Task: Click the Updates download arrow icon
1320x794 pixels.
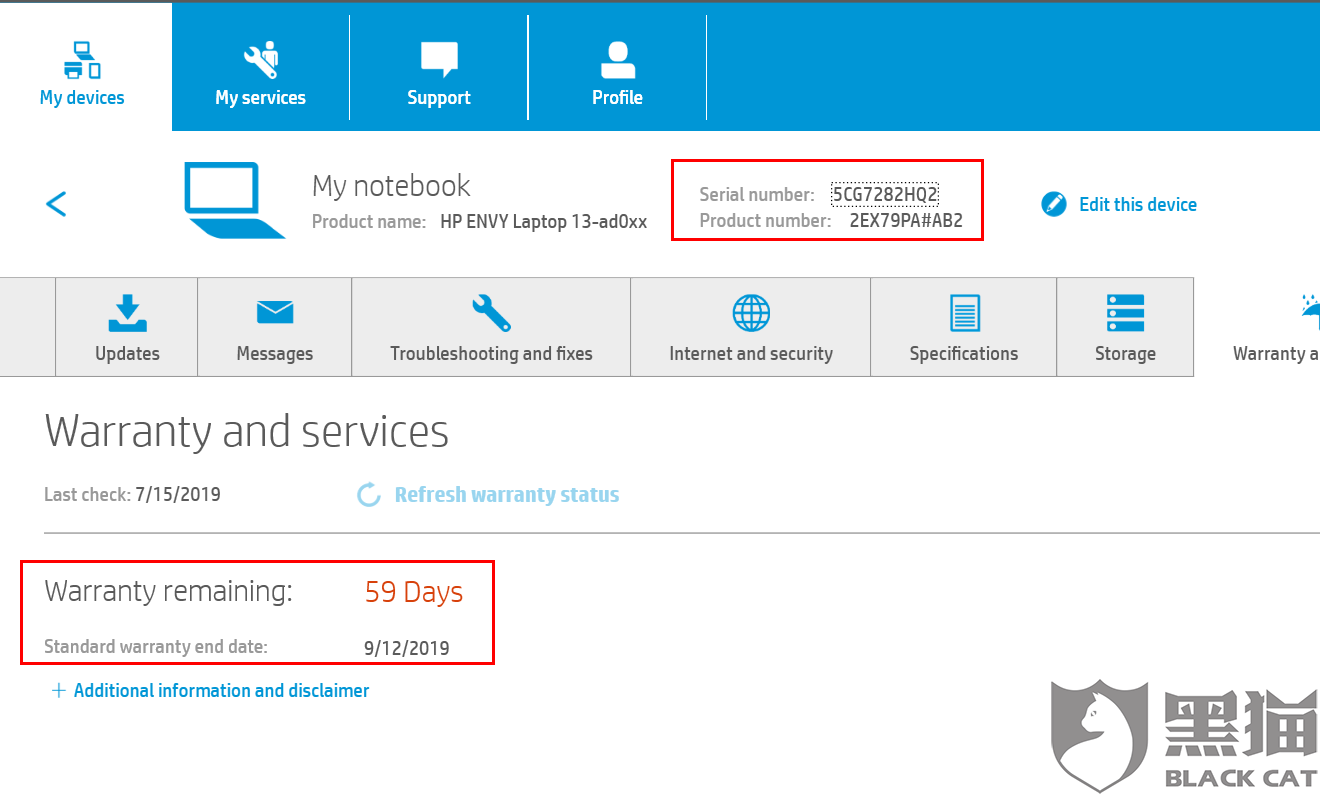Action: tap(127, 313)
